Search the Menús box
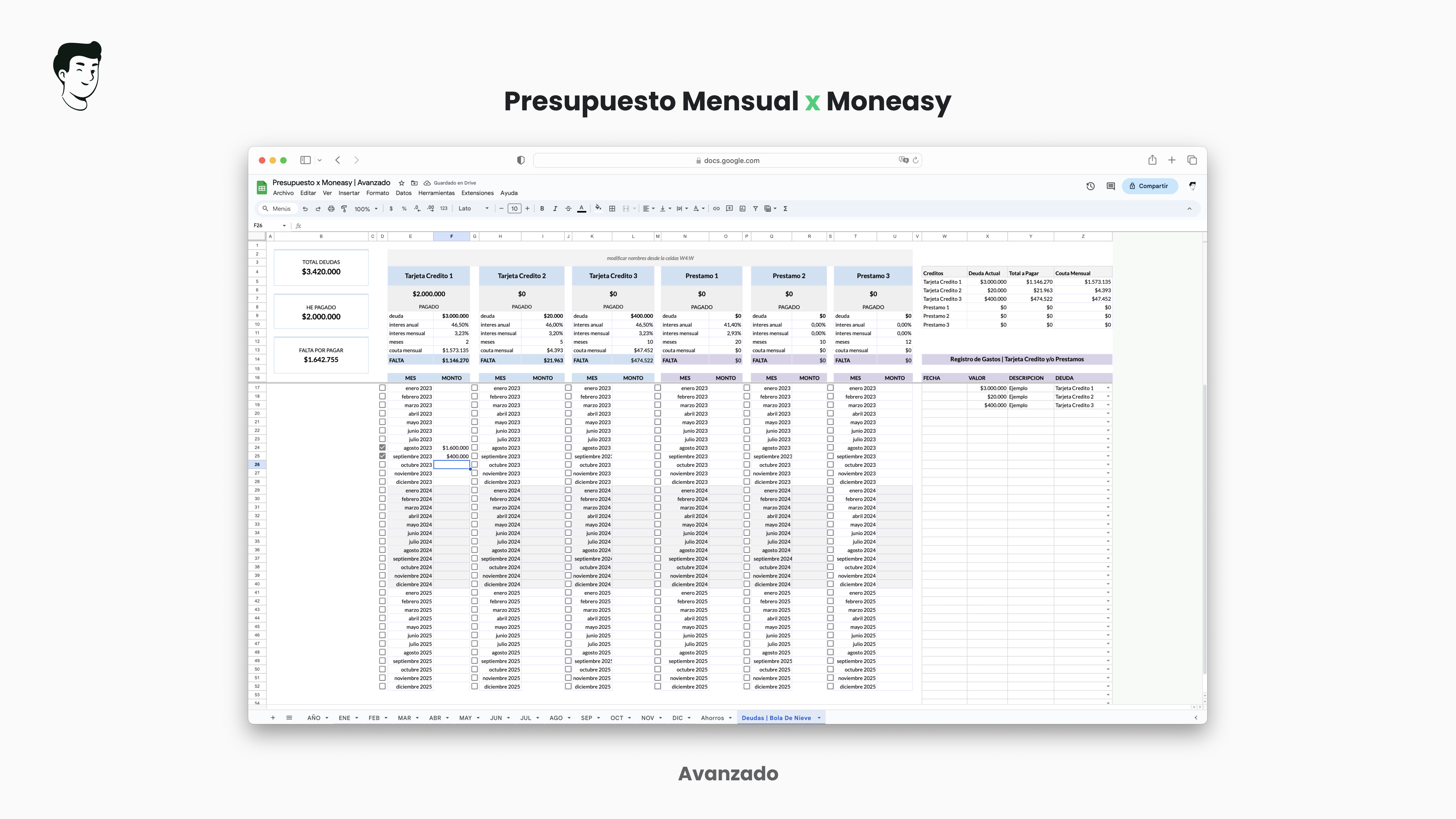 point(278,208)
